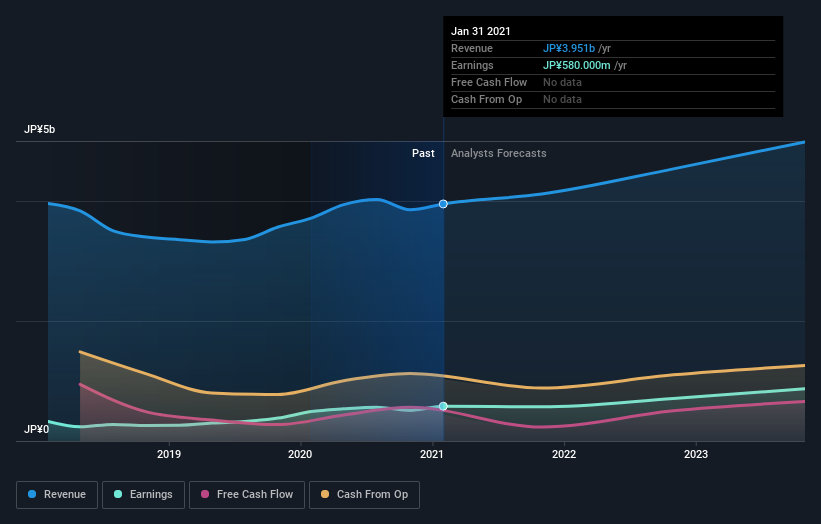Viewport: 821px width, 524px height.
Task: Click the Analysts Forecasts label
Action: 498,153
